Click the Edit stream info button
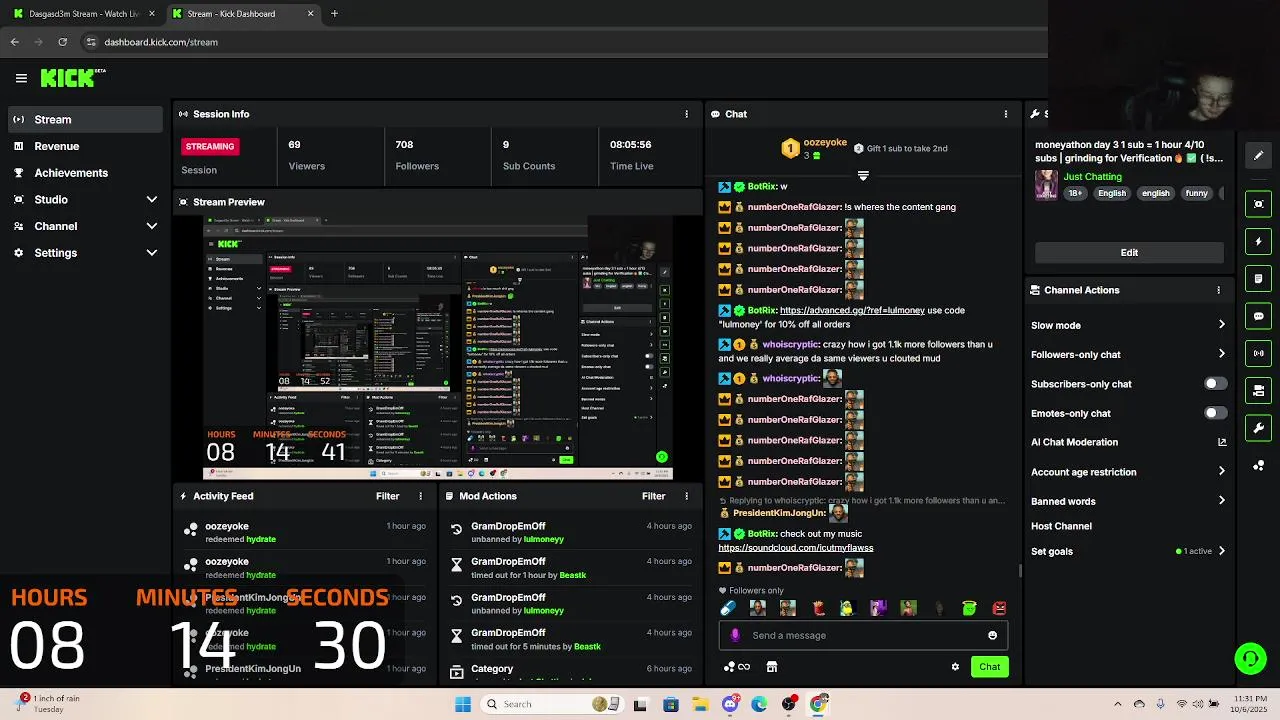The height and width of the screenshot is (720, 1280). [x=1129, y=253]
